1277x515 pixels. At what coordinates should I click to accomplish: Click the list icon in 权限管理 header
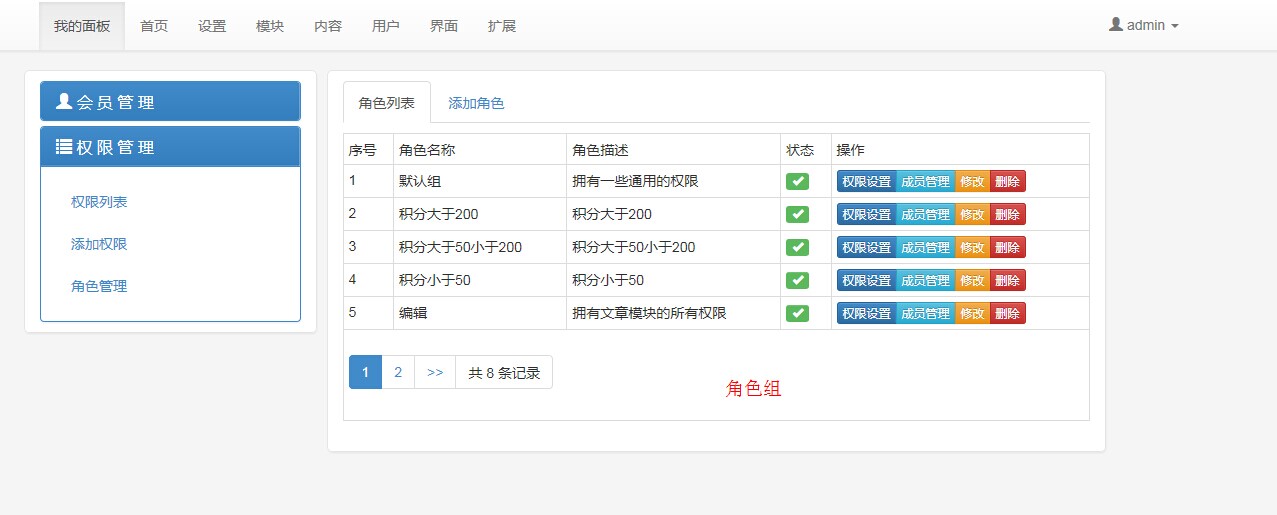pyautogui.click(x=64, y=147)
